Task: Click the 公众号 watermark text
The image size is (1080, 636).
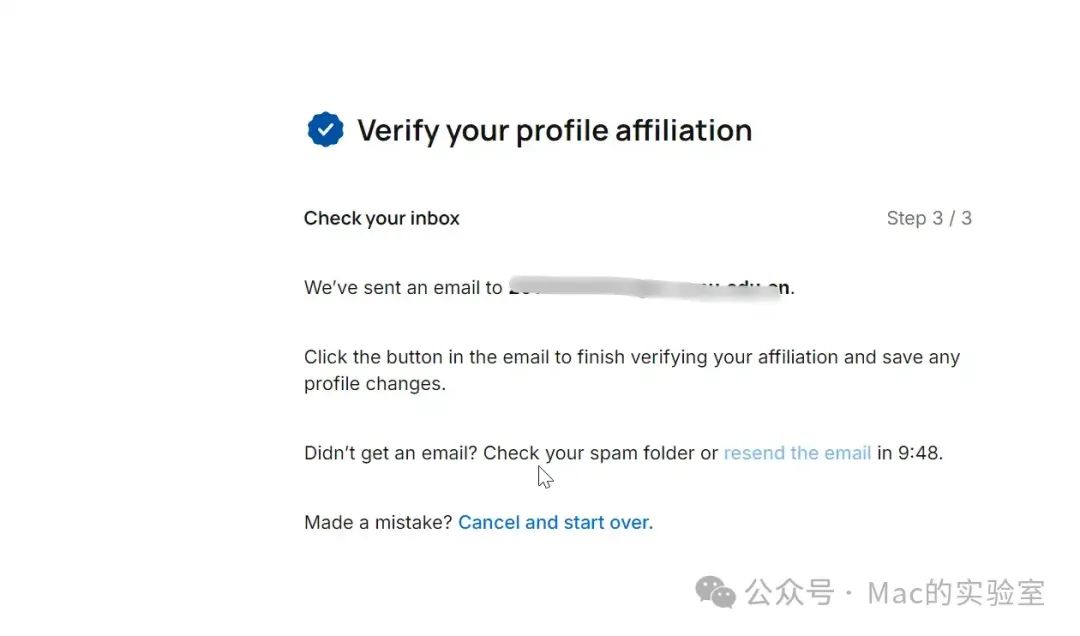Action: 789,593
